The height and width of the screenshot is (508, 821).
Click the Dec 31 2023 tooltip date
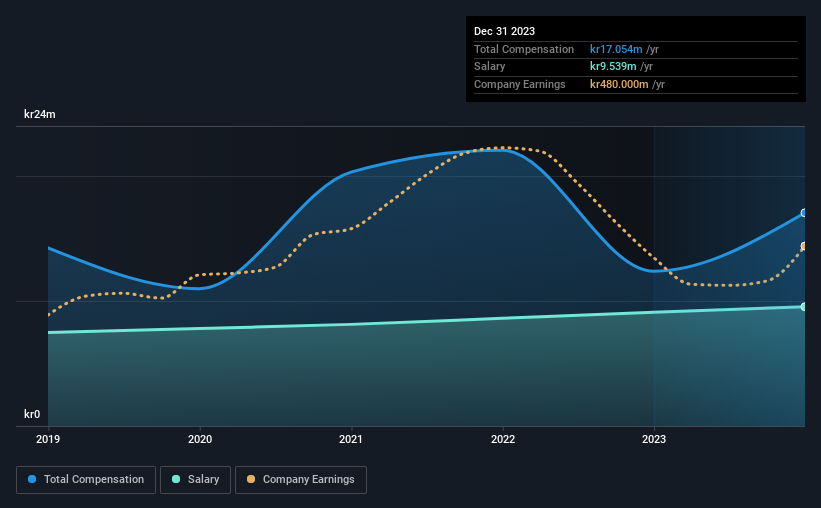(504, 31)
